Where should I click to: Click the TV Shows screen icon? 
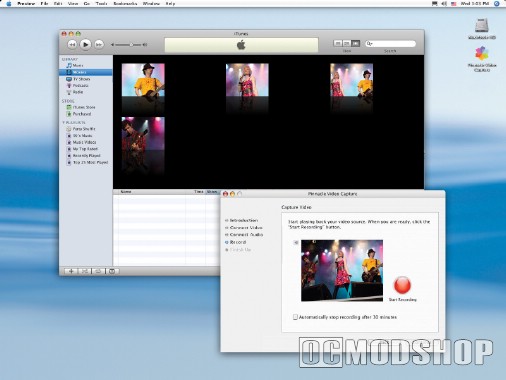pos(69,79)
